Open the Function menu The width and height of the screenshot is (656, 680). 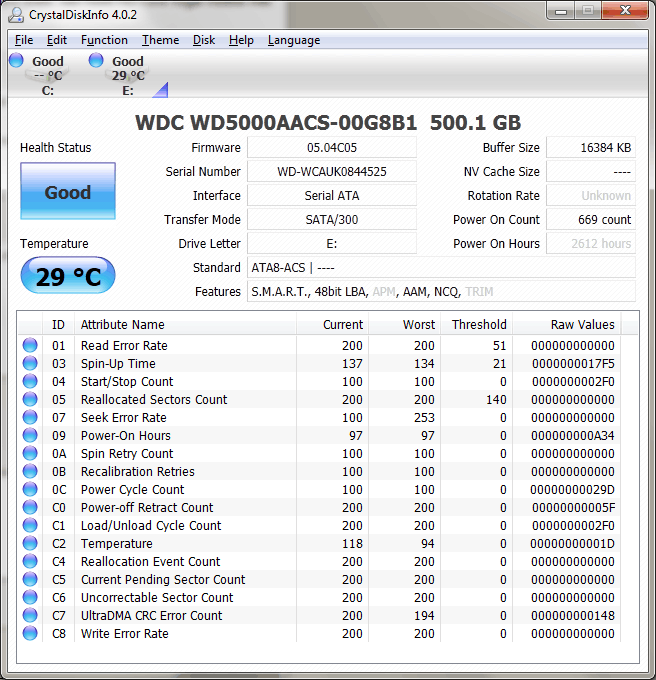tap(104, 40)
